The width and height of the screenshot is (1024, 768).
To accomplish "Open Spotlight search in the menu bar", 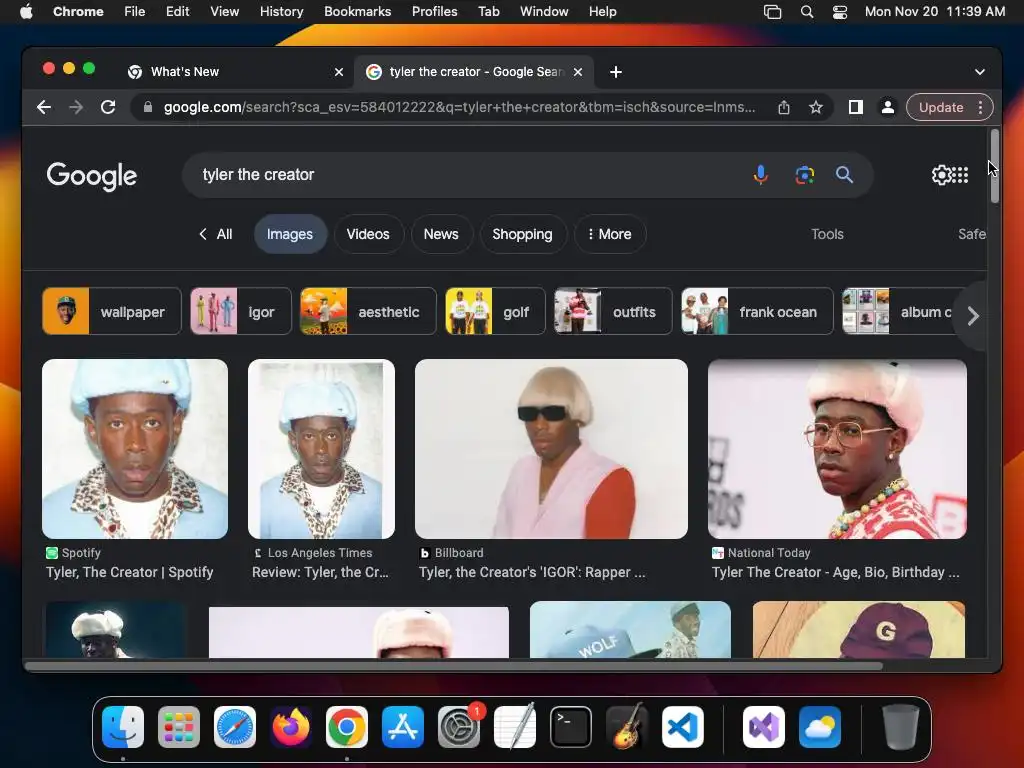I will click(807, 12).
